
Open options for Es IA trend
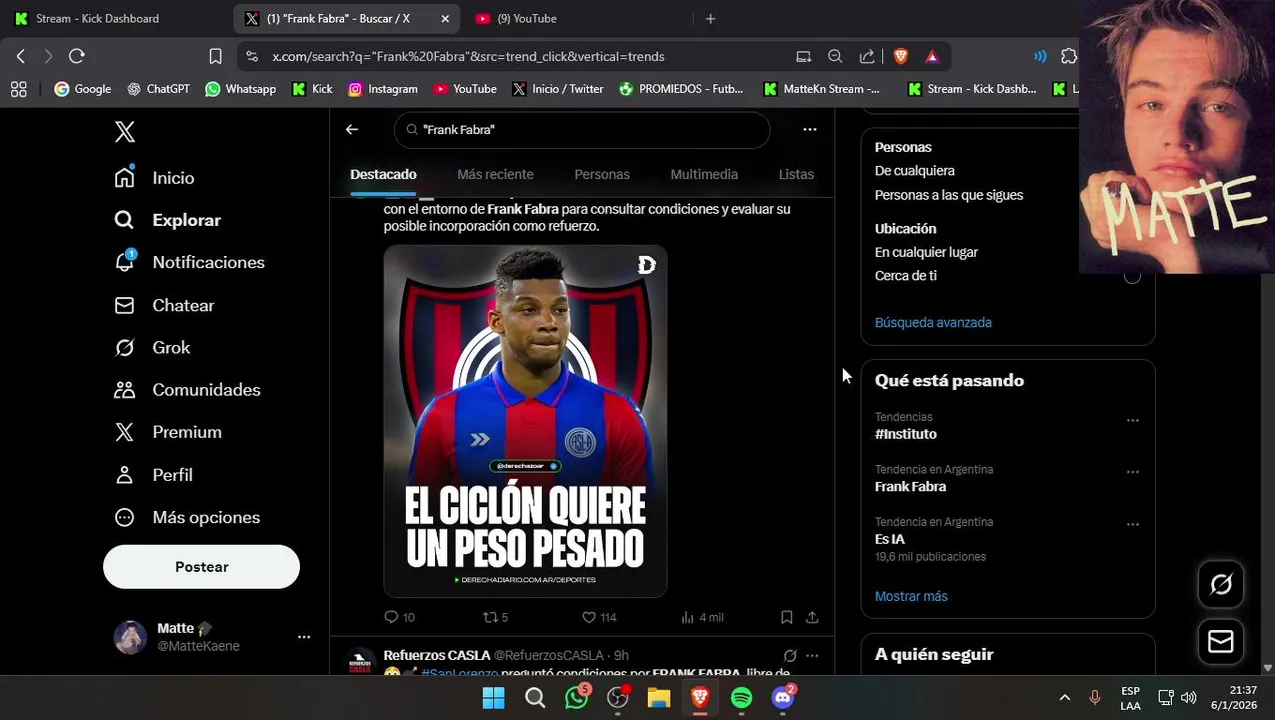pos(1132,524)
